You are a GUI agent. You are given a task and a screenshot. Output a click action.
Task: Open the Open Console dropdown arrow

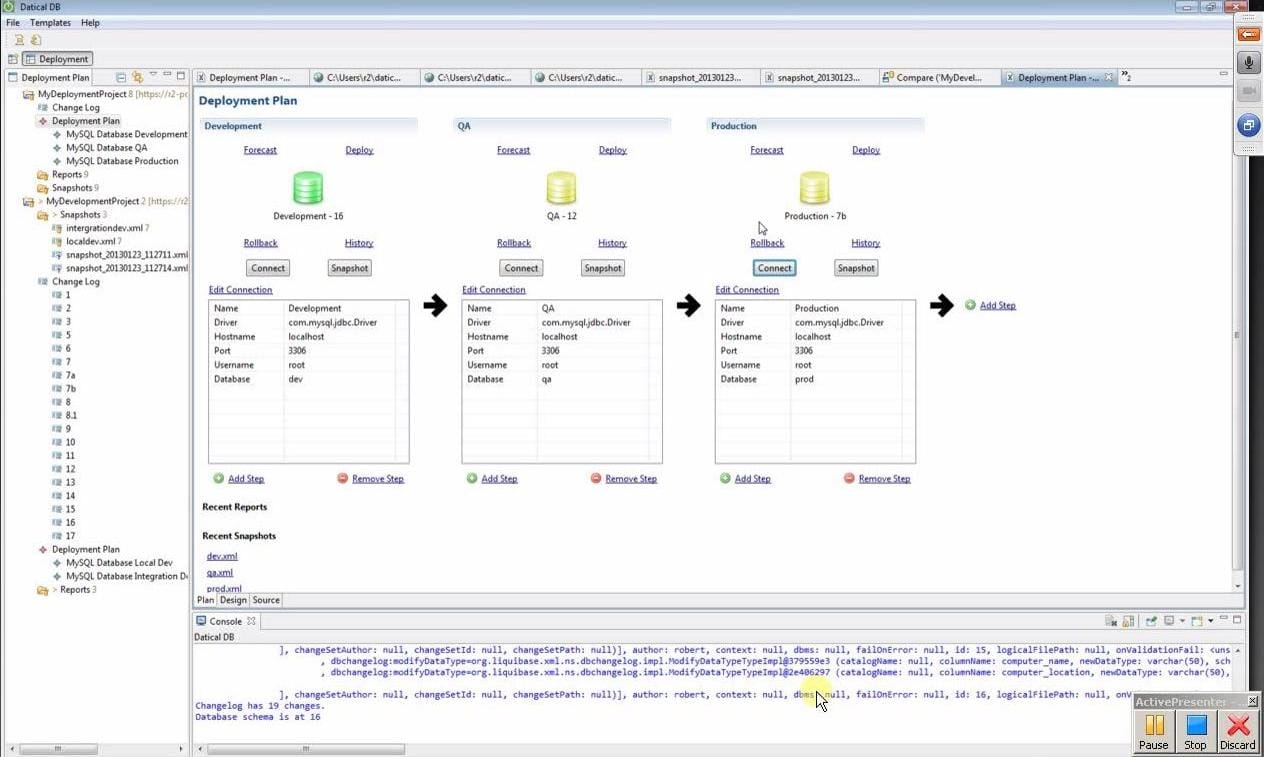coord(1211,621)
